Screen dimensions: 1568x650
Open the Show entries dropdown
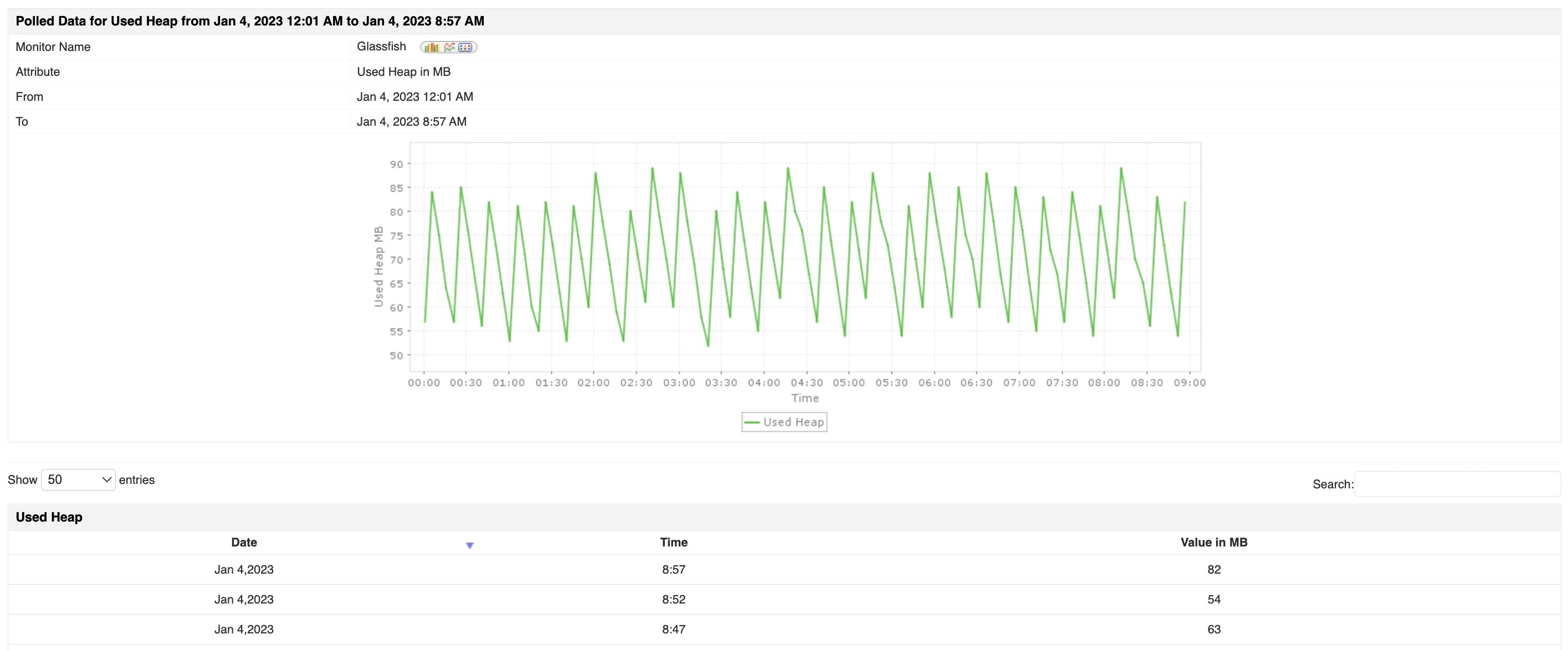tap(78, 479)
